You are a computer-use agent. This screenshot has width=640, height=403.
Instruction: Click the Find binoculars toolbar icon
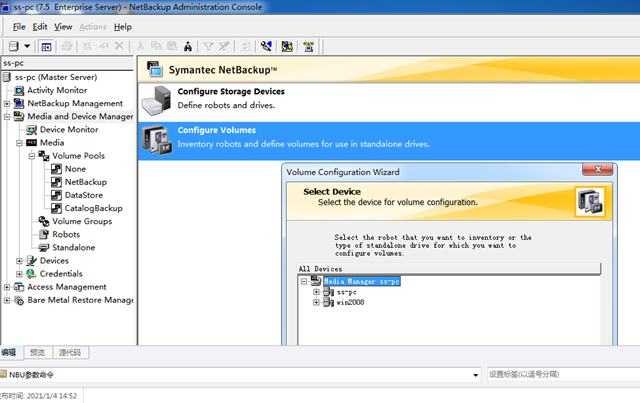click(188, 46)
